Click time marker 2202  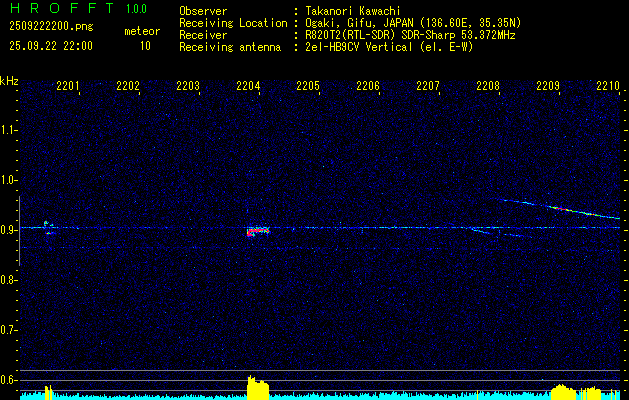[128, 86]
